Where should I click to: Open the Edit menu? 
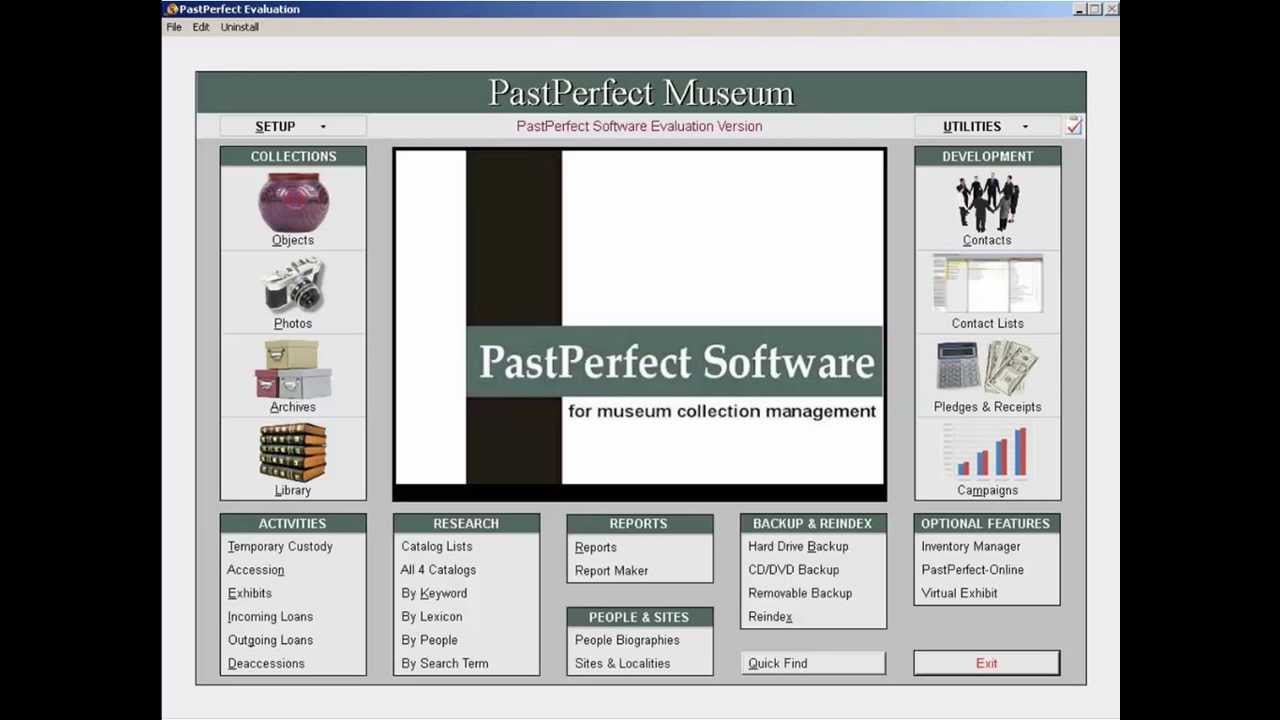point(201,27)
